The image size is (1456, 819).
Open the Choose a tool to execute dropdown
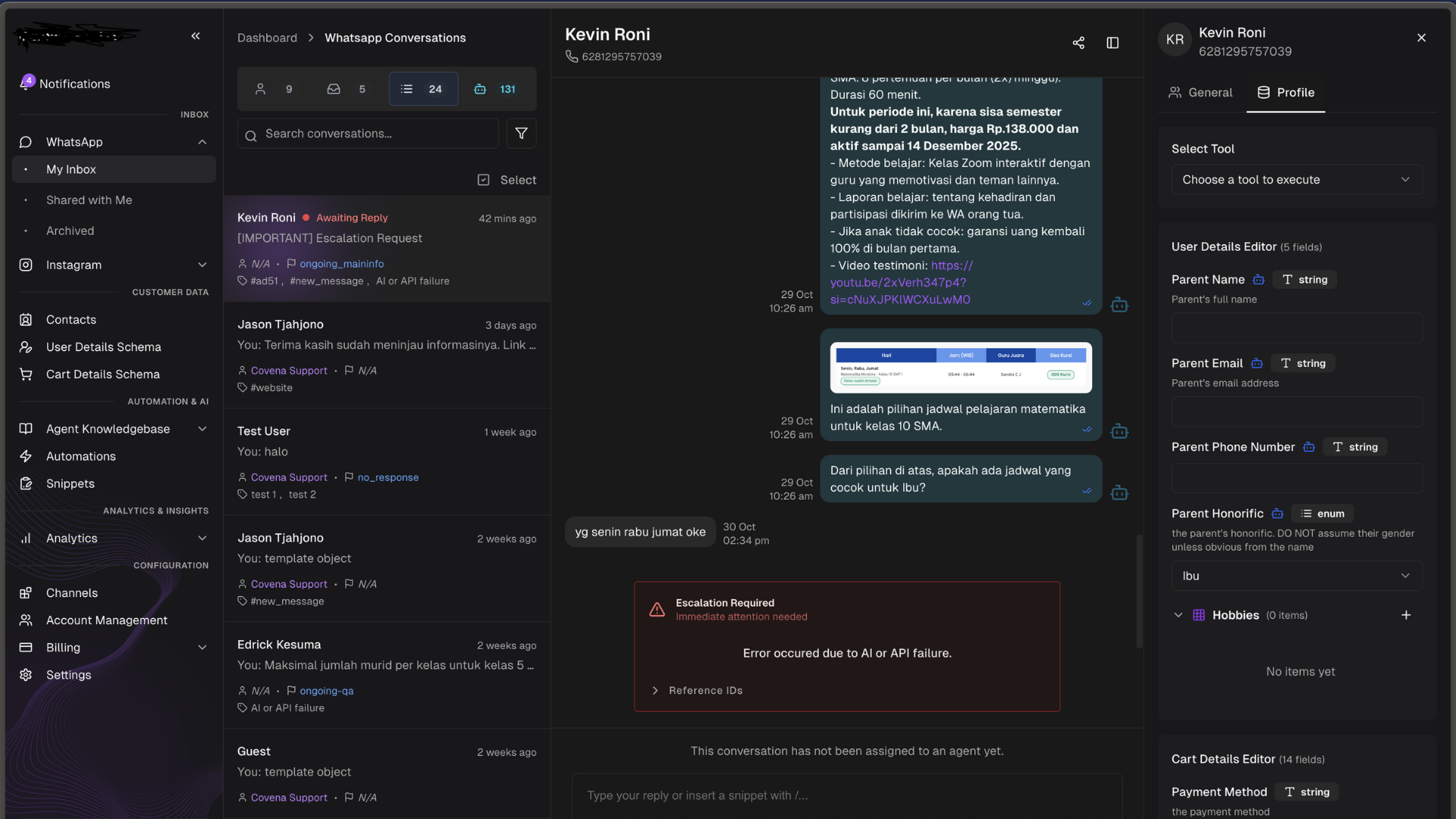tap(1296, 180)
